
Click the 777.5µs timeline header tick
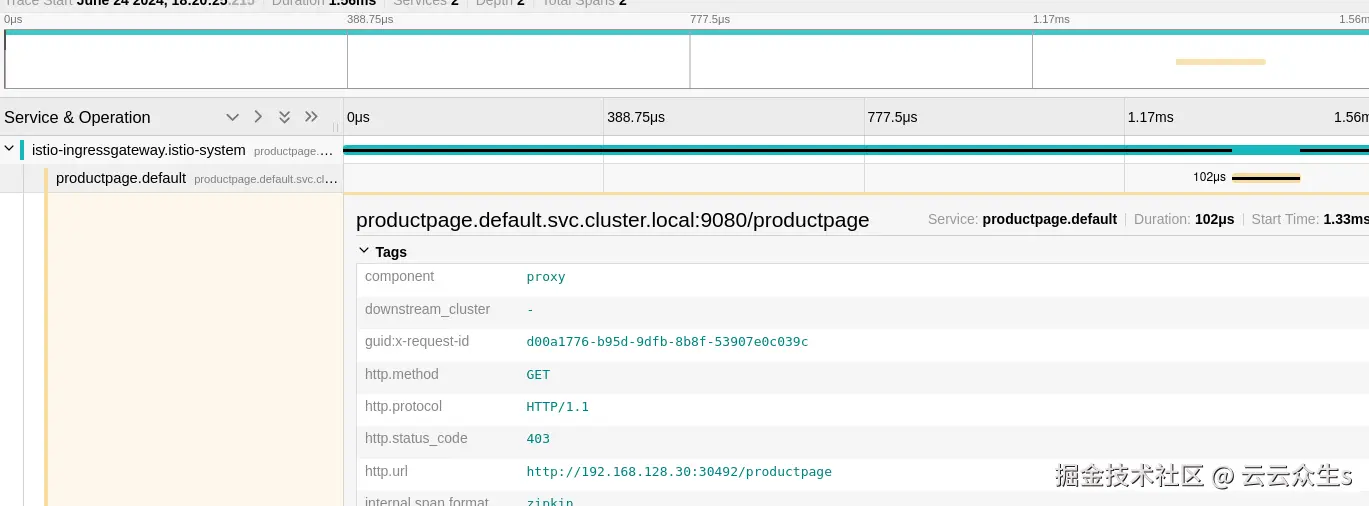click(892, 117)
